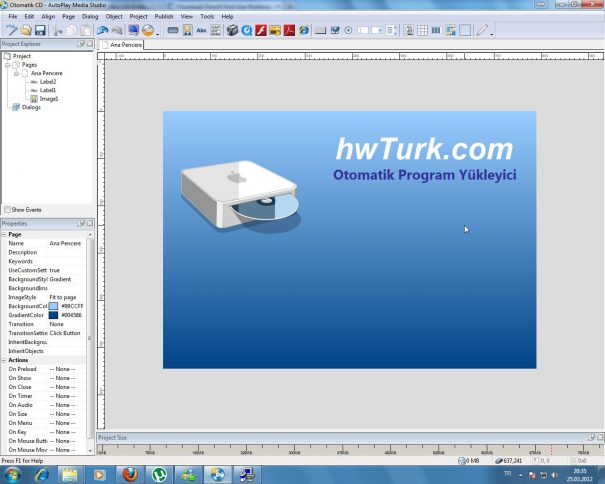Screen dimensions: 605x484
Task: Create a new project with the toolbar icon
Action: (11, 30)
